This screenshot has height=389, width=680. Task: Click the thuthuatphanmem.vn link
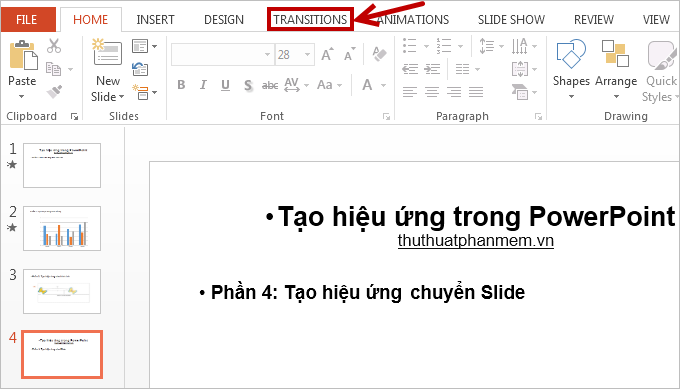coord(476,241)
